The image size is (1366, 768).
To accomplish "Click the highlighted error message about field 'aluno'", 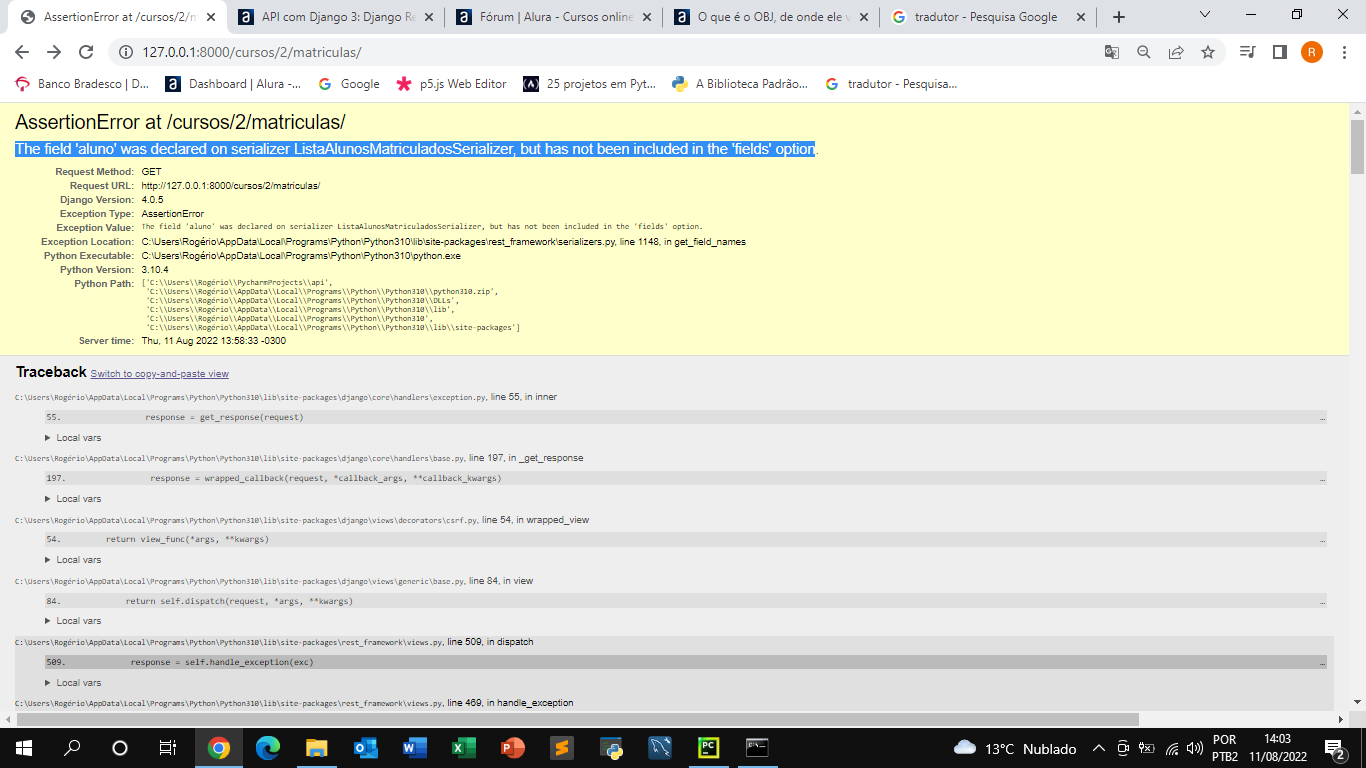I will coord(416,149).
